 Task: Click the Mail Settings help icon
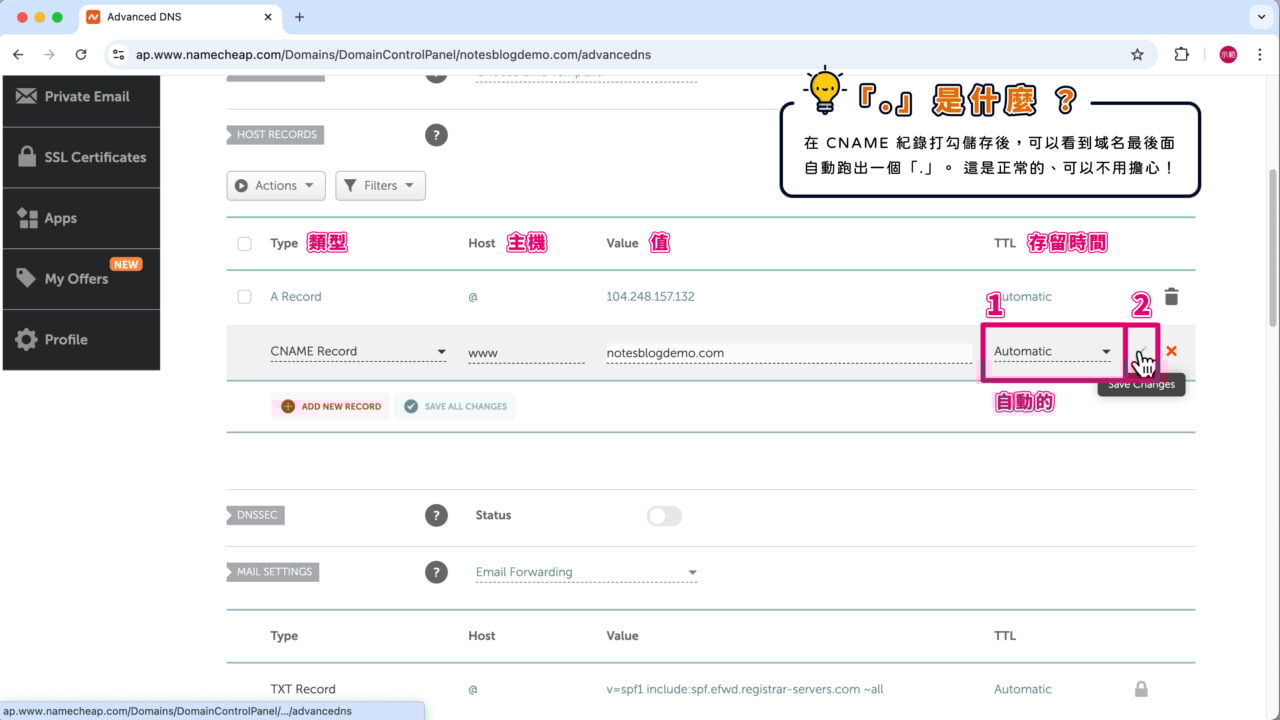point(436,571)
